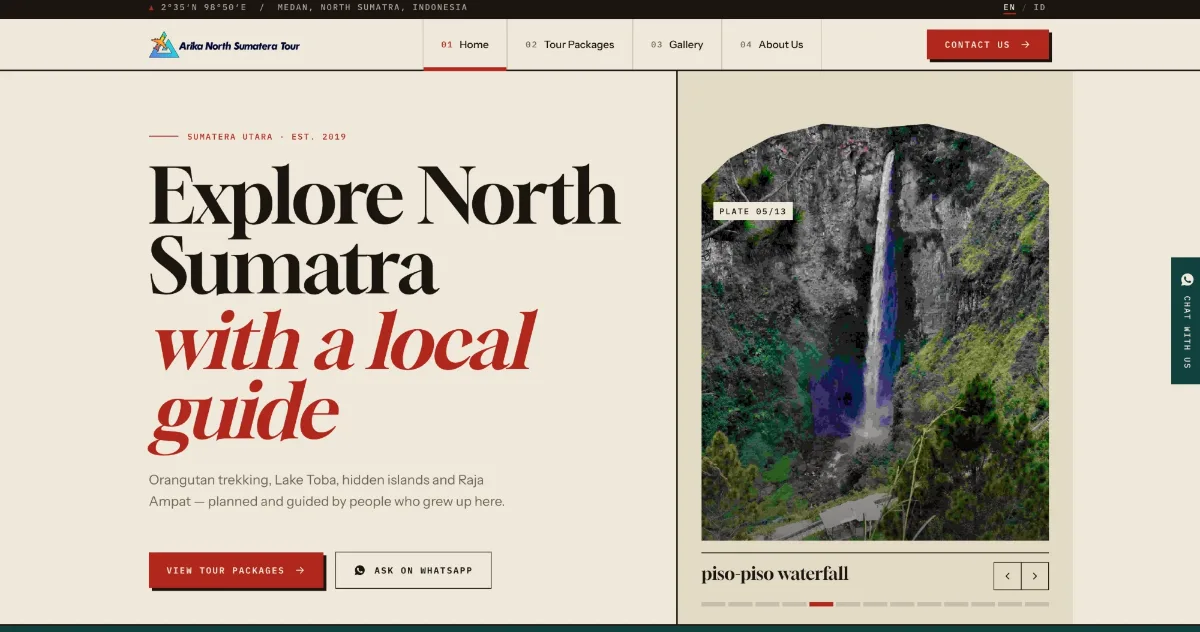This screenshot has width=1200, height=632.
Task: Click Ask on WhatsApp button
Action: tap(413, 570)
